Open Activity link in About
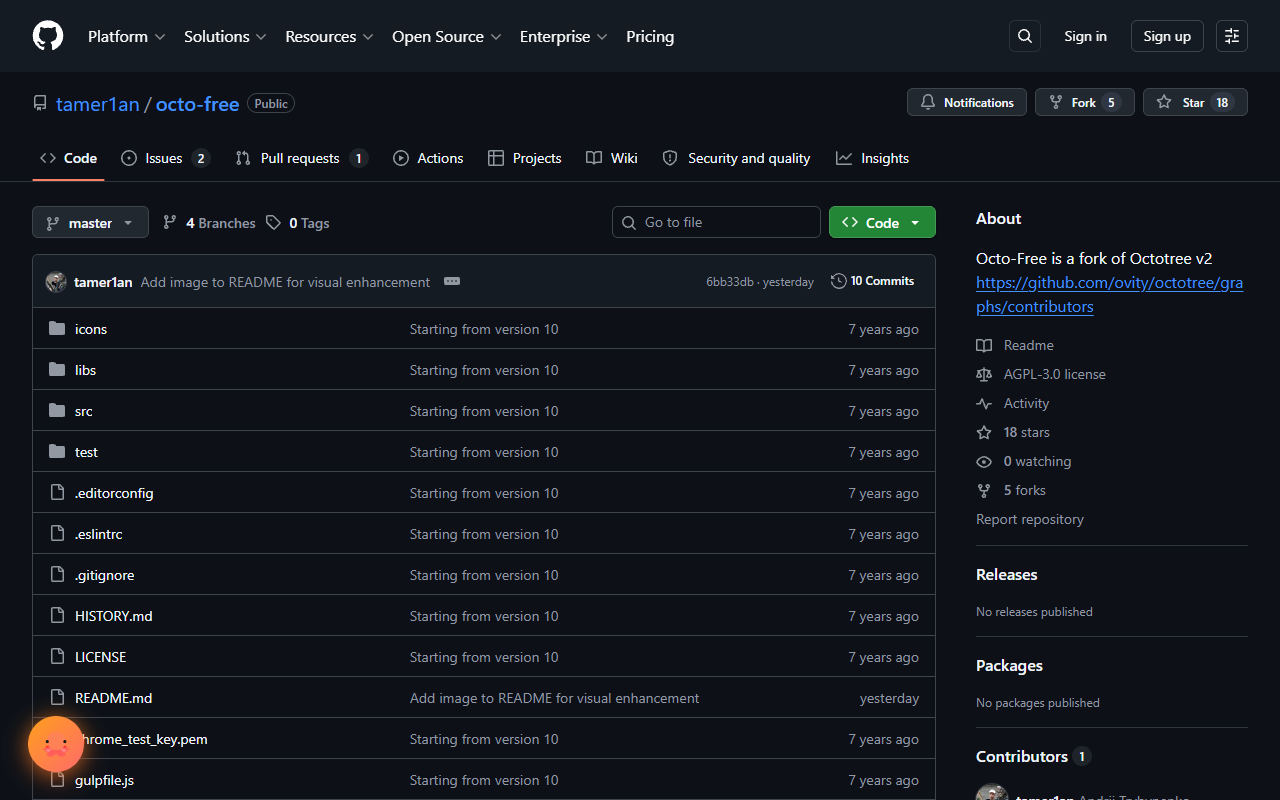This screenshot has height=800, width=1280. (1013, 403)
